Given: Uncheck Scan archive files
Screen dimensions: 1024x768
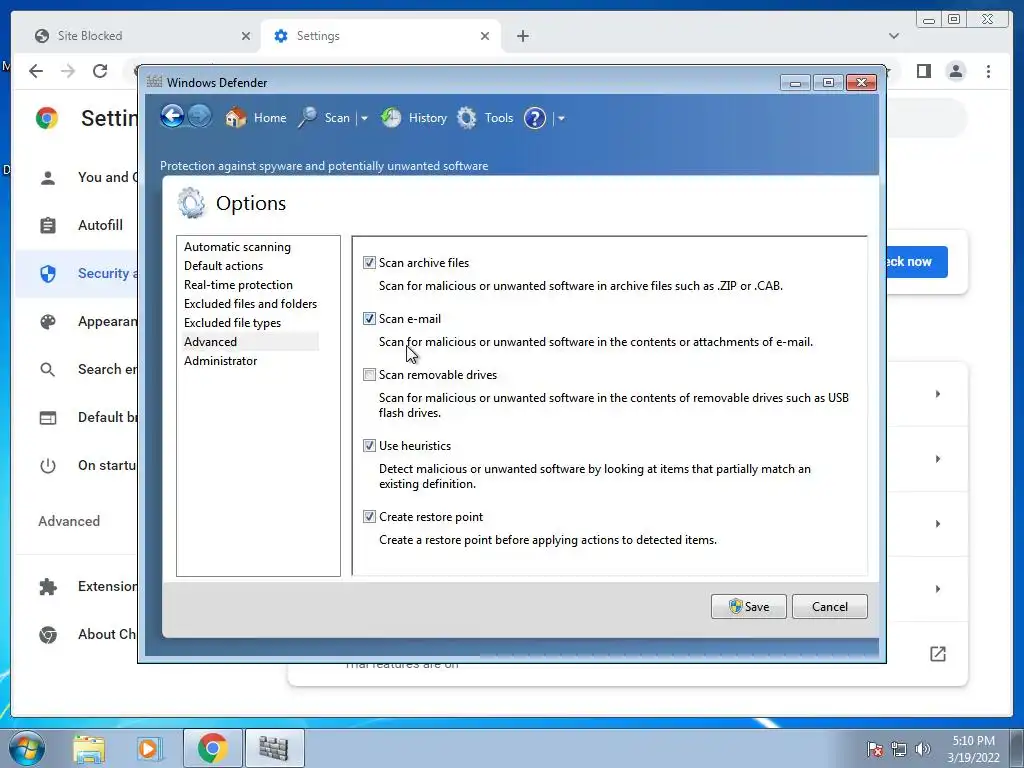Looking at the screenshot, I should coord(370,263).
